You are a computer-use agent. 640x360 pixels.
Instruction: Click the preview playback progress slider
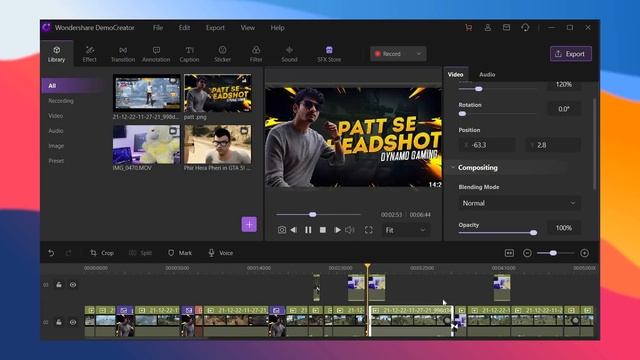[x=318, y=214]
